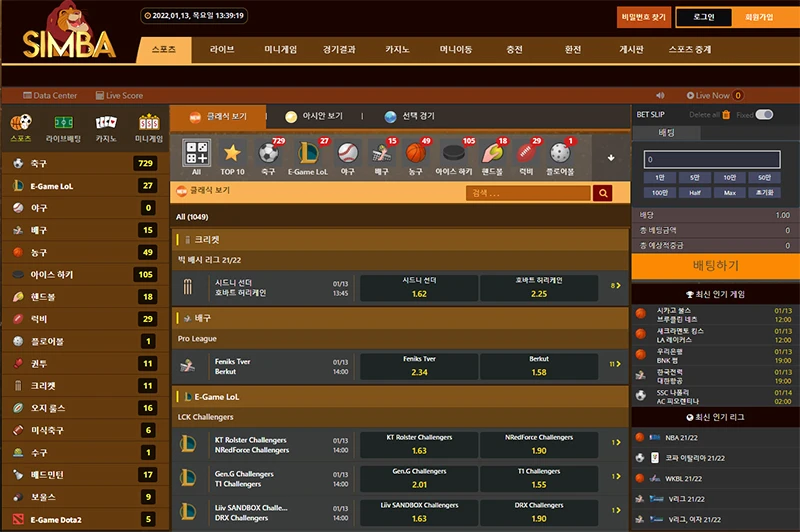The height and width of the screenshot is (532, 800).
Task: Open 미니게임 main menu
Action: (x=281, y=49)
